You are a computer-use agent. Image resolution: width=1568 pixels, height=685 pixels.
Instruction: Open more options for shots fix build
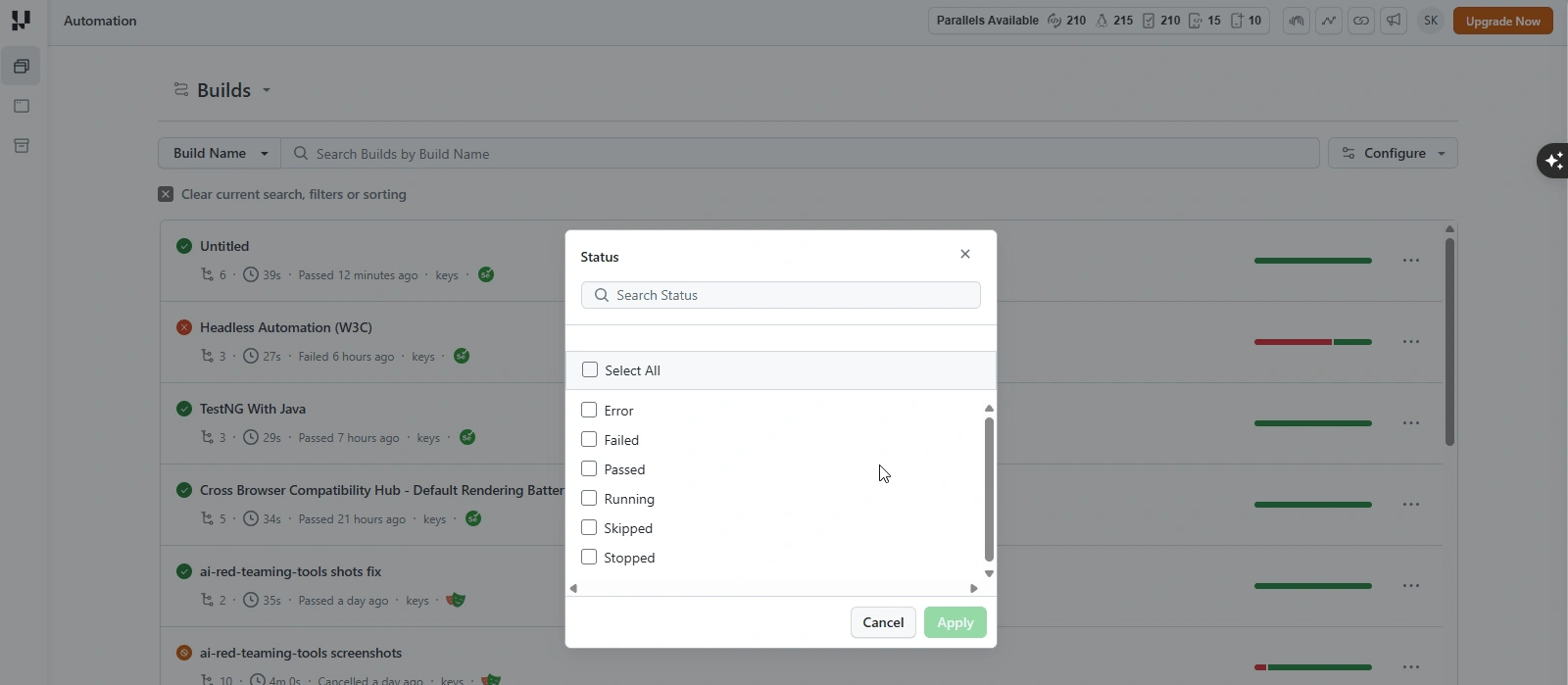coord(1411,586)
